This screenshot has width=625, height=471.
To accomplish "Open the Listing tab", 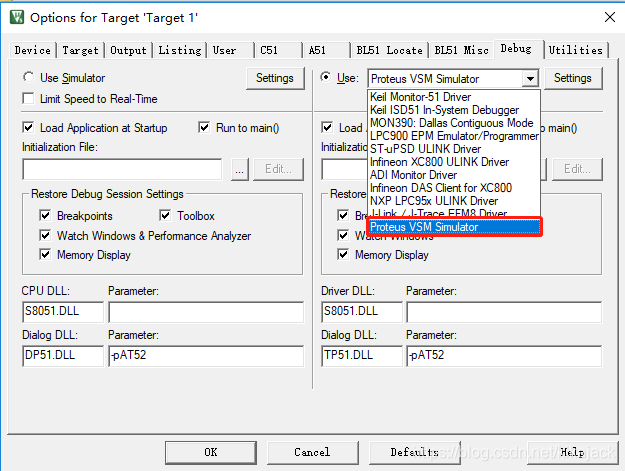I will click(x=179, y=50).
